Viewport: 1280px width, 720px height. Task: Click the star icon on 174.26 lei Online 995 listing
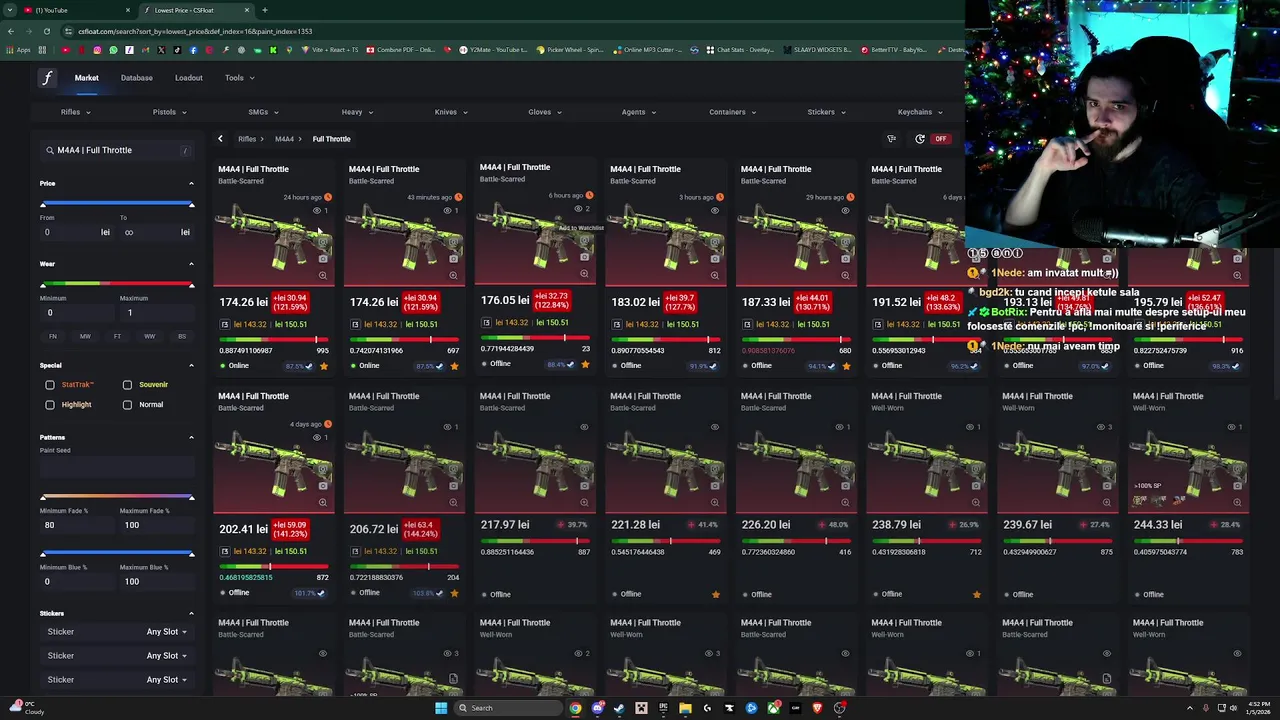pos(323,366)
